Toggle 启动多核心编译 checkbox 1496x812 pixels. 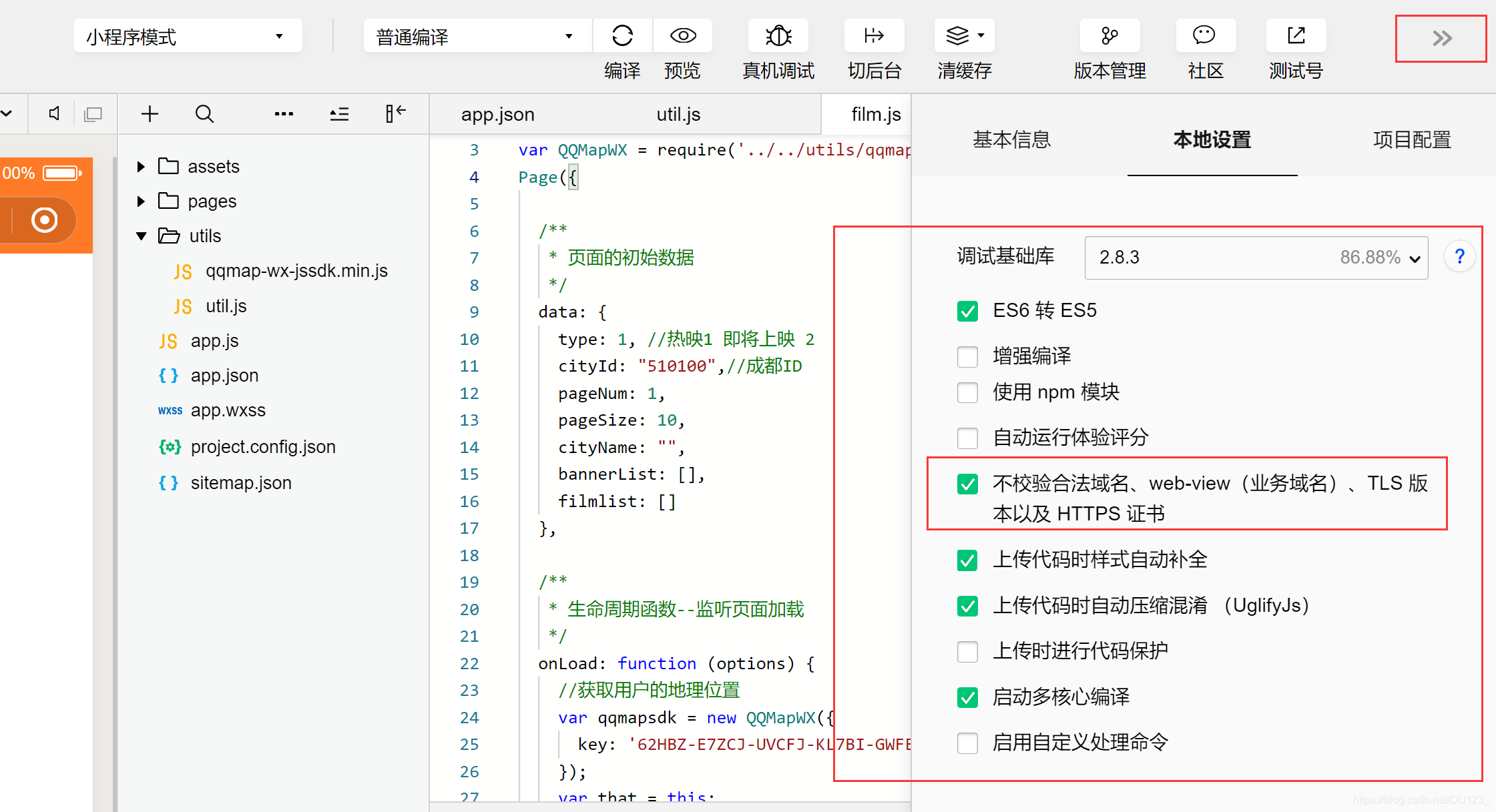click(967, 697)
